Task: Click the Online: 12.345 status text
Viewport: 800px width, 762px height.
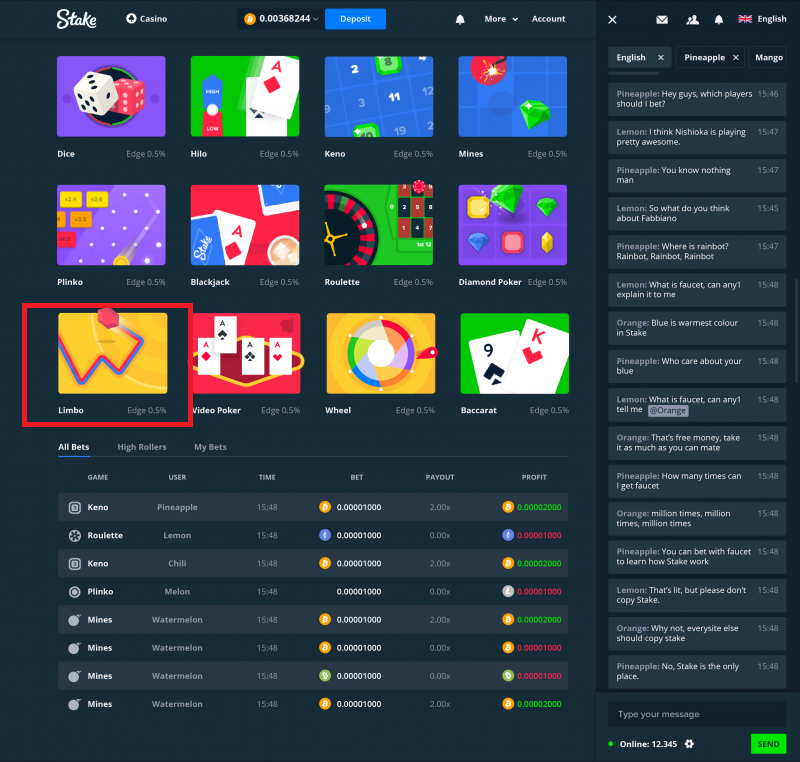Action: (x=648, y=744)
